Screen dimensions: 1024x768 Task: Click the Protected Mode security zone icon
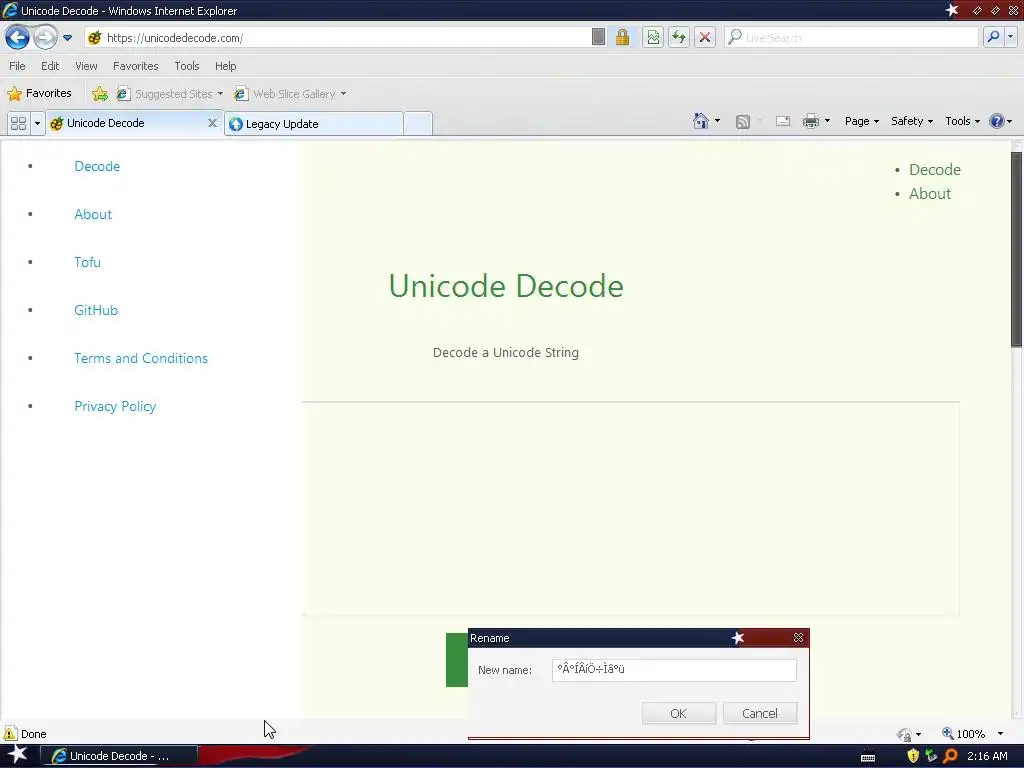pos(904,734)
